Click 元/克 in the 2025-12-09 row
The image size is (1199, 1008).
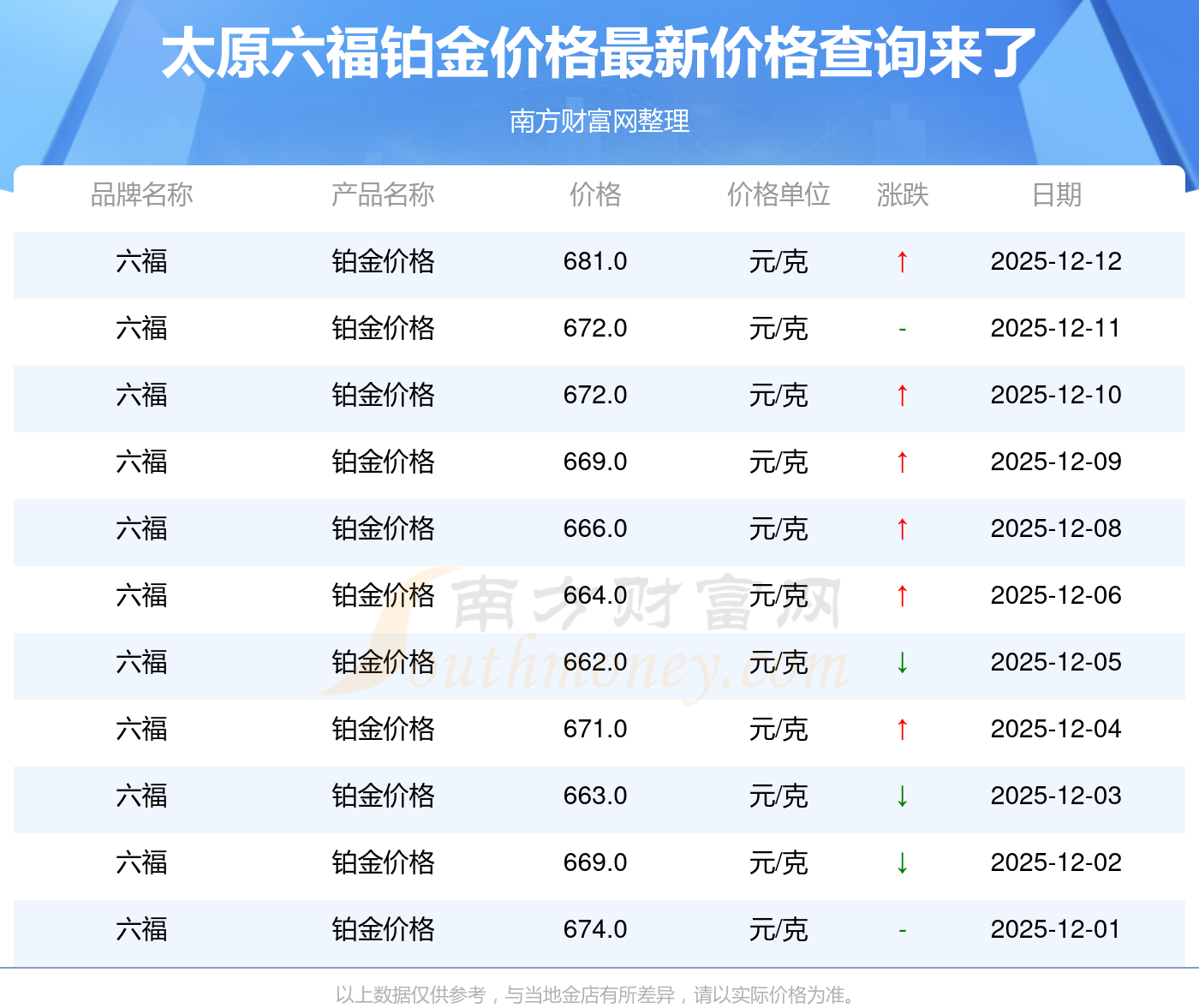click(x=778, y=462)
